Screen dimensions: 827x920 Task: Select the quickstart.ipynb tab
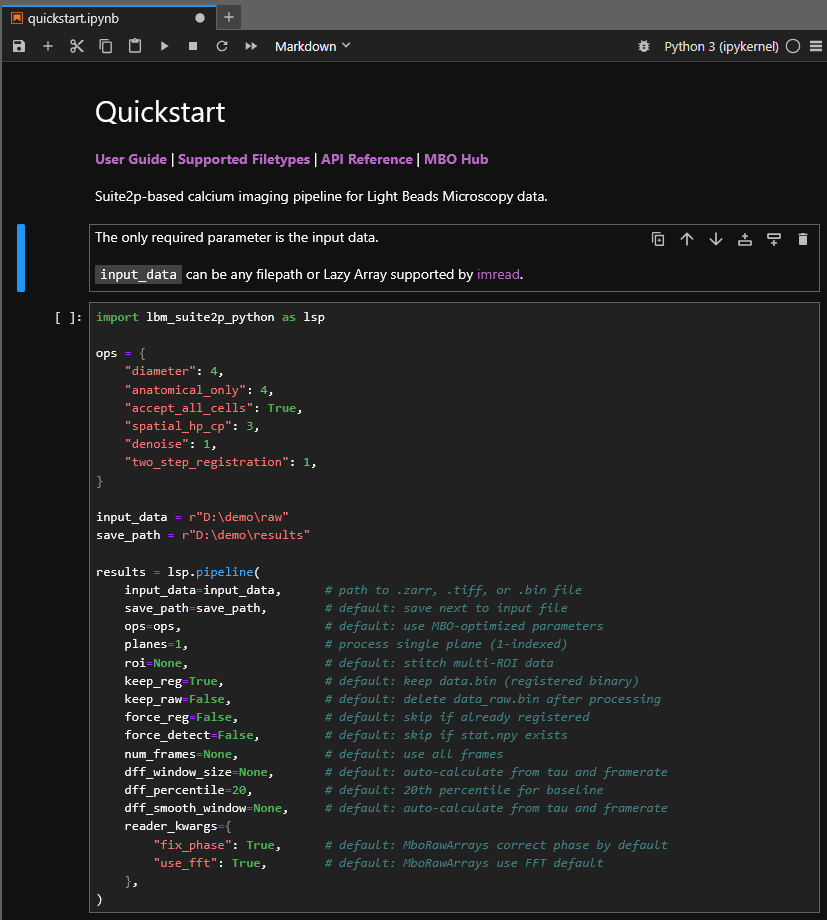tap(70, 17)
